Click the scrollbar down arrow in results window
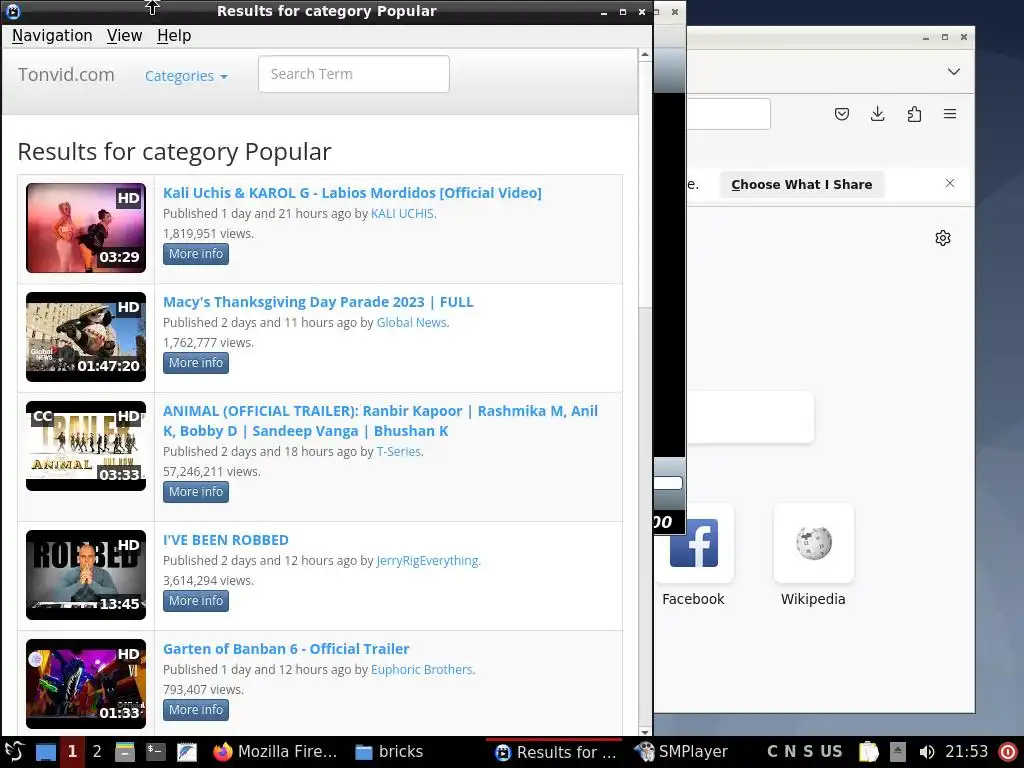 point(645,732)
